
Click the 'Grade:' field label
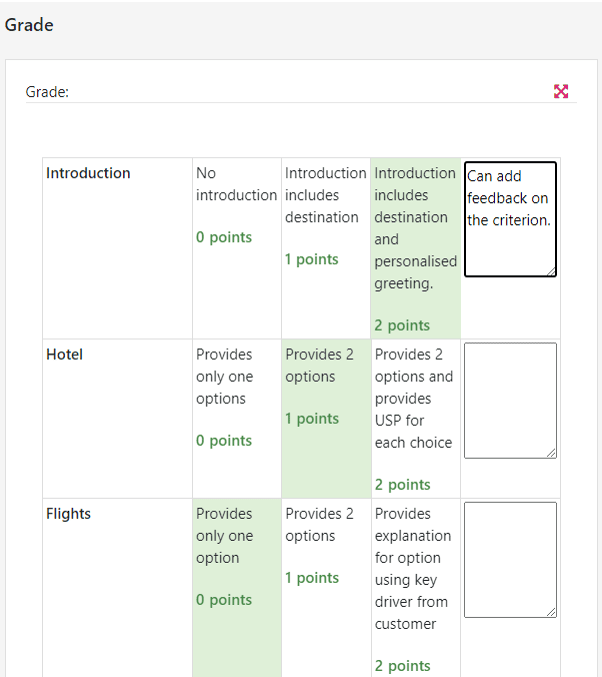pos(47,92)
